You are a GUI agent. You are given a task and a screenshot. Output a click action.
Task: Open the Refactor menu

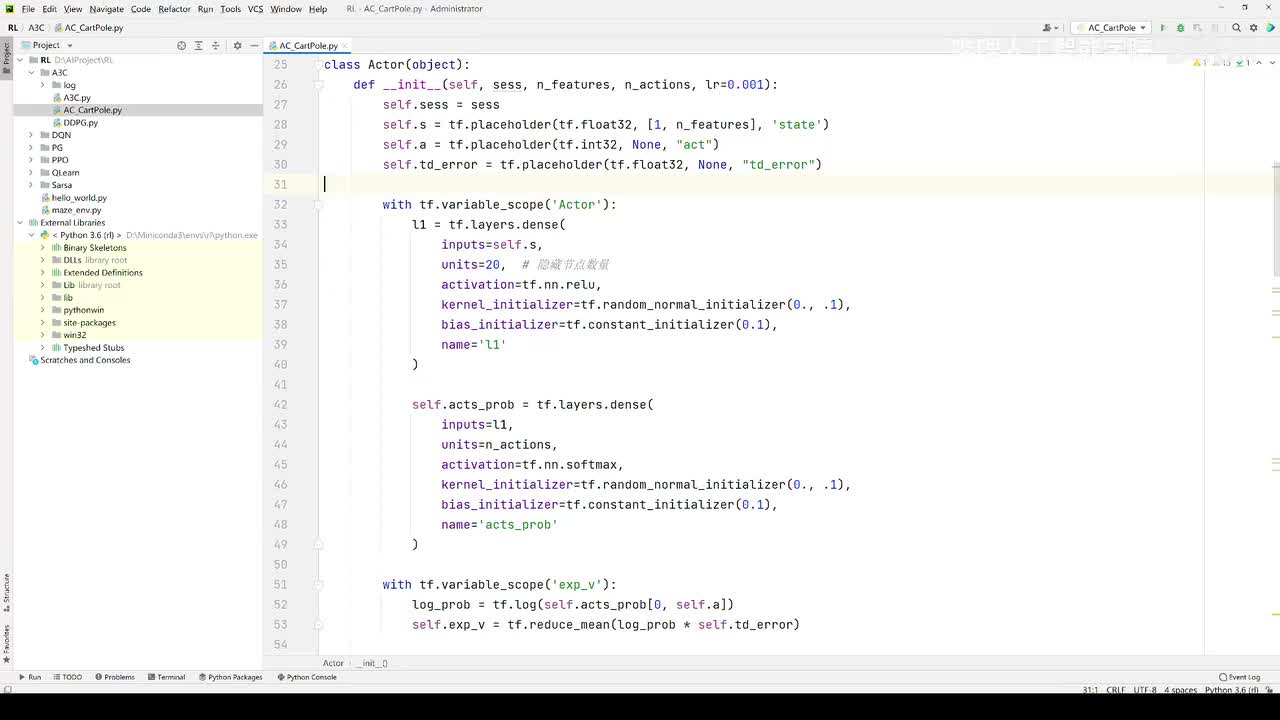pos(174,9)
